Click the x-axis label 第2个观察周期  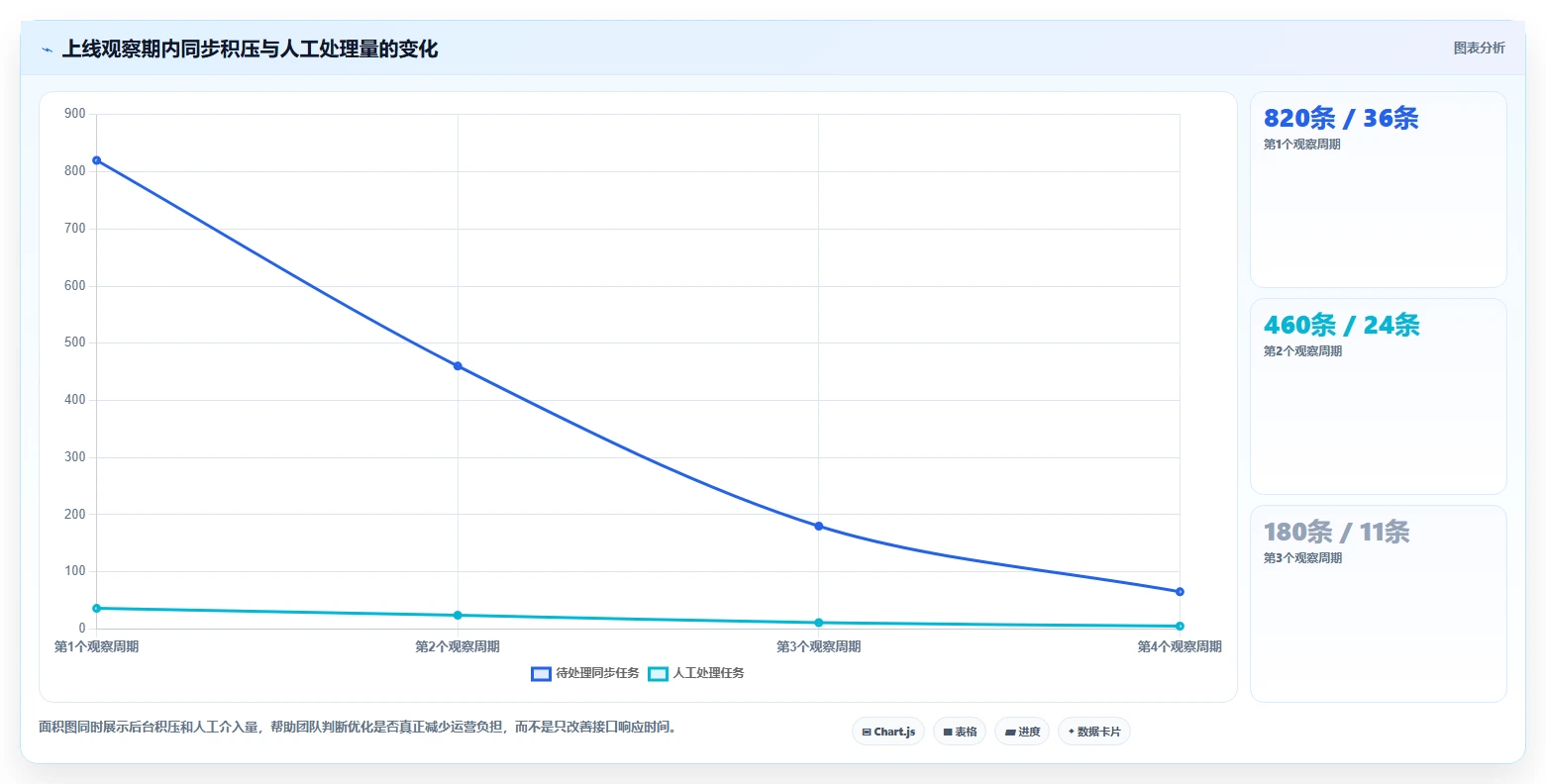(x=458, y=646)
